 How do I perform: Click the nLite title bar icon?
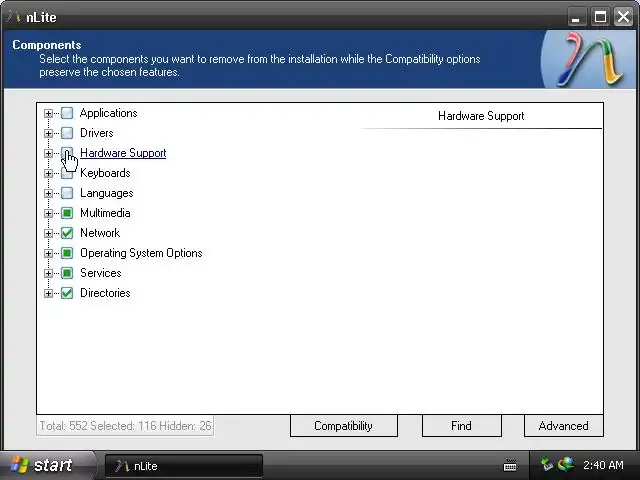tap(13, 16)
